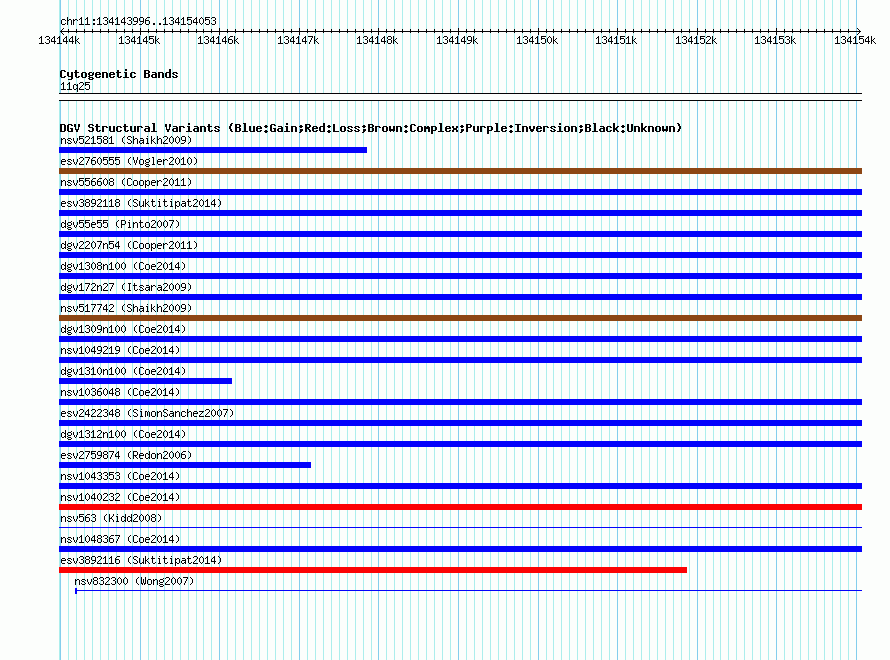Click the blue nsv1048367 variant bar

(x=460, y=549)
